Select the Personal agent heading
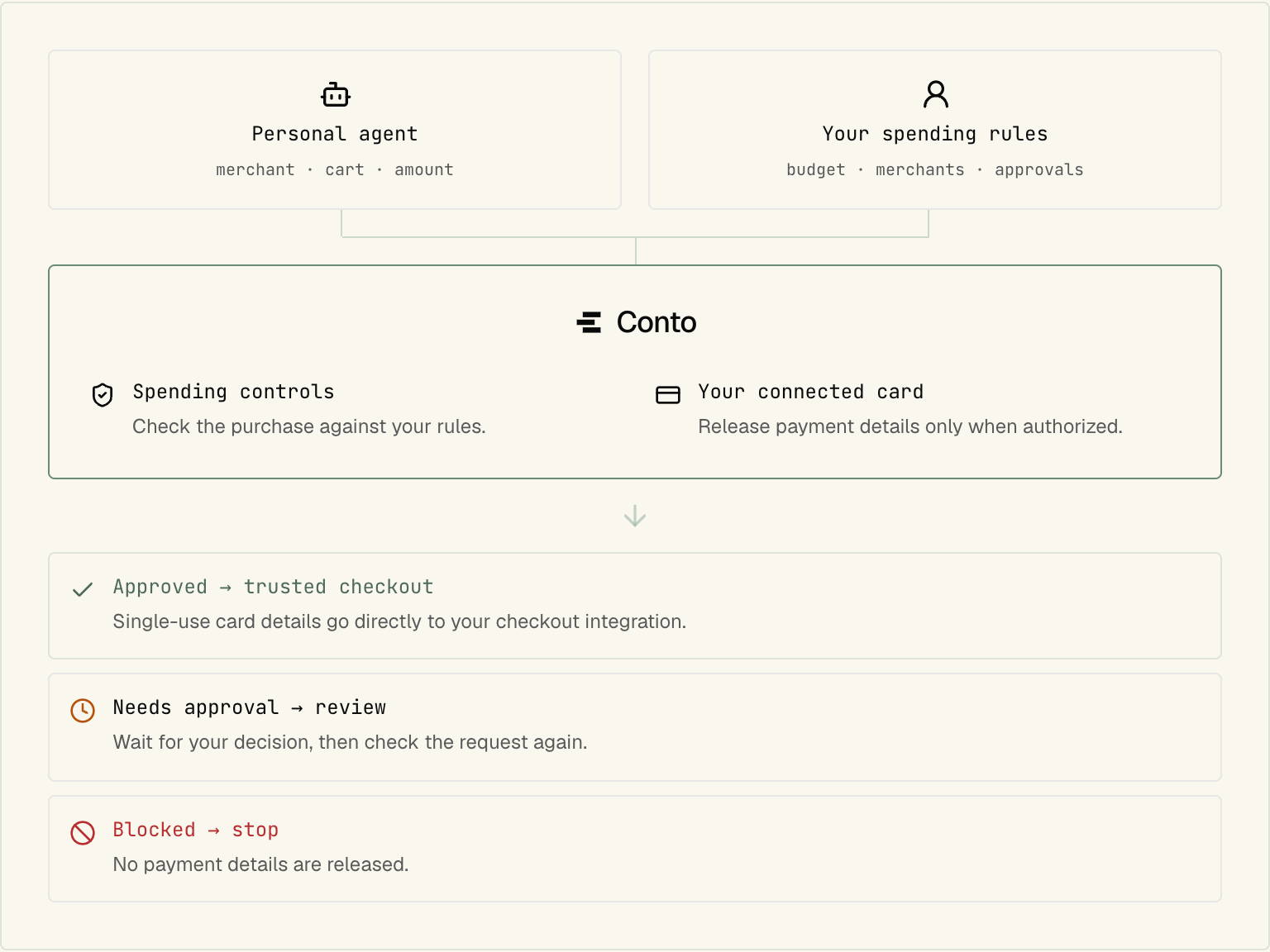 click(x=335, y=134)
